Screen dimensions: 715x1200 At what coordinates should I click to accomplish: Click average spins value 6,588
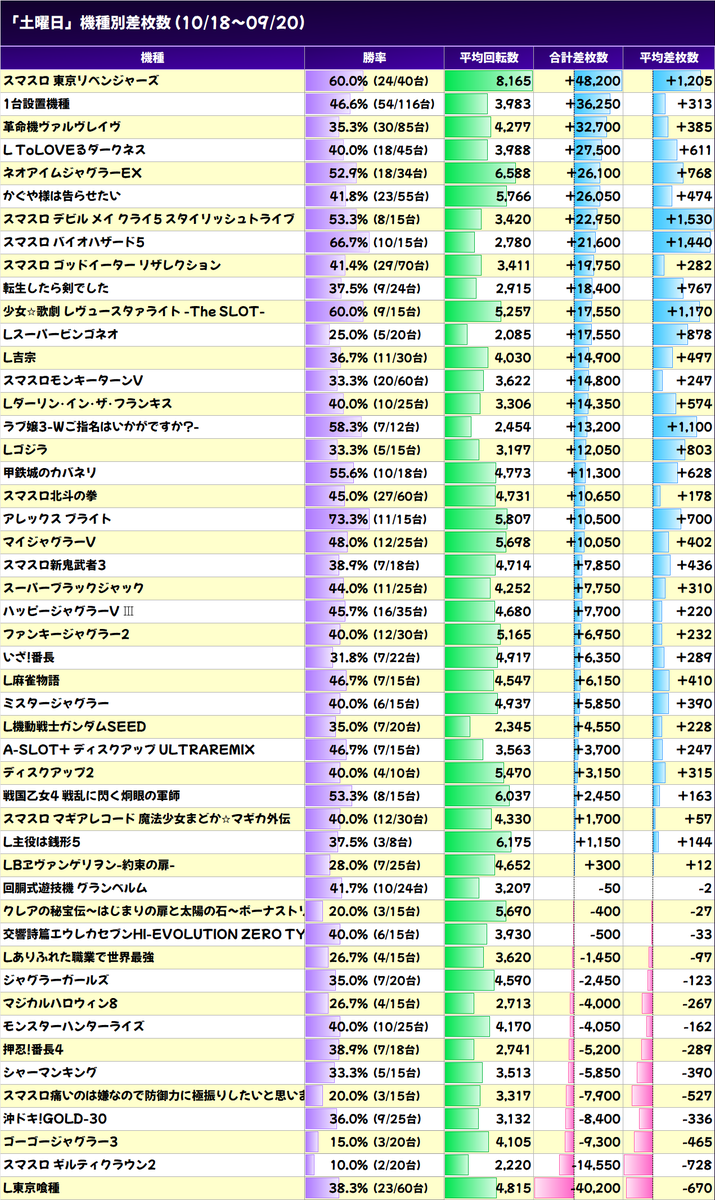tap(513, 172)
